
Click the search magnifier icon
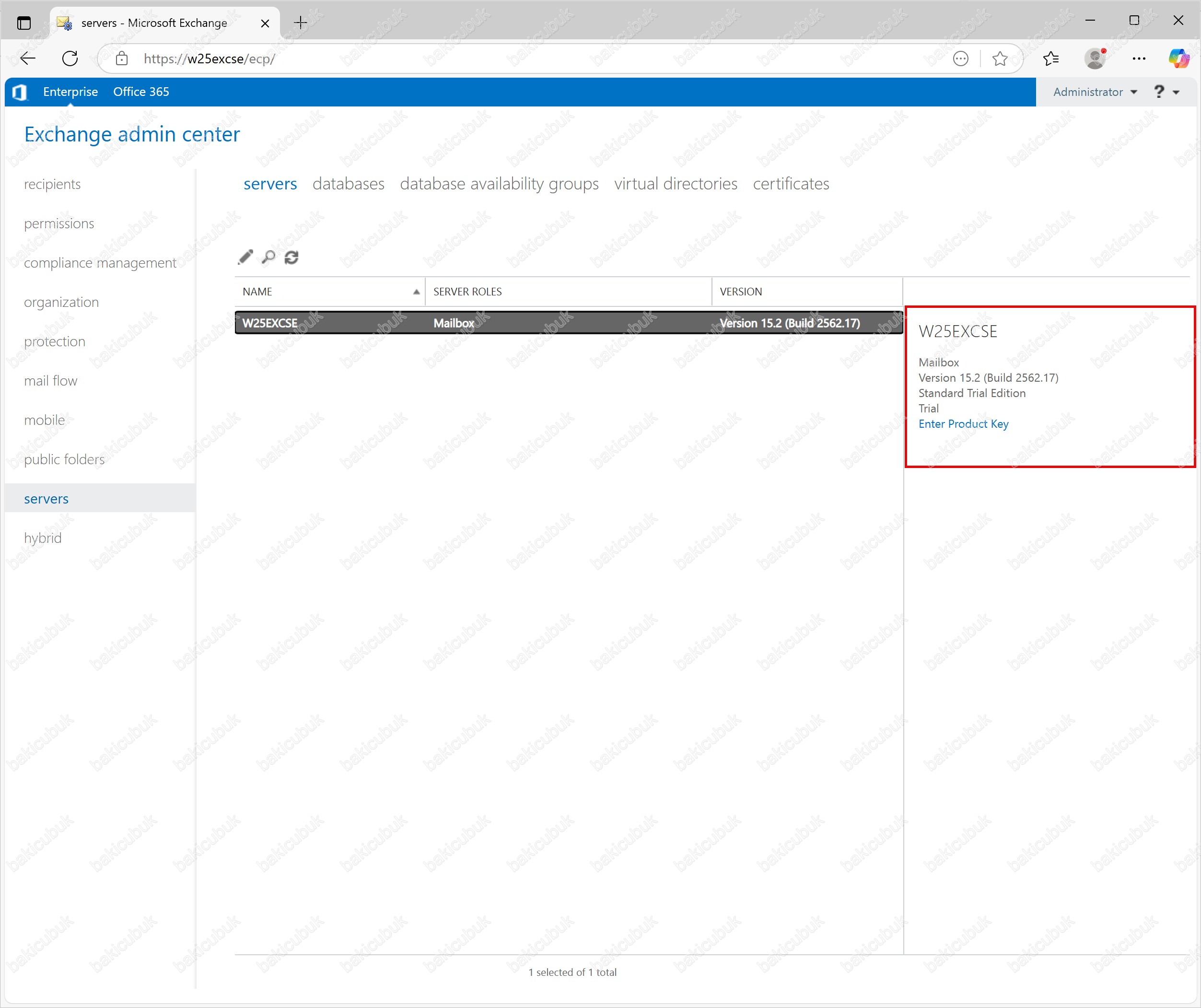268,258
